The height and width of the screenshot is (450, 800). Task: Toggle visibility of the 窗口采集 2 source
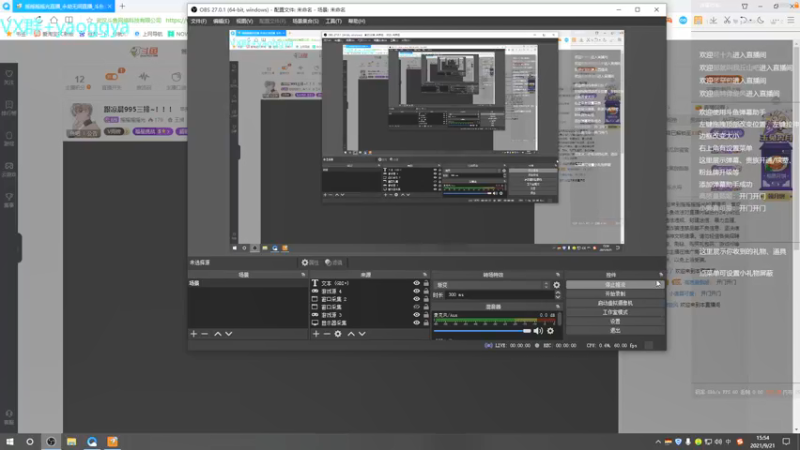click(416, 299)
